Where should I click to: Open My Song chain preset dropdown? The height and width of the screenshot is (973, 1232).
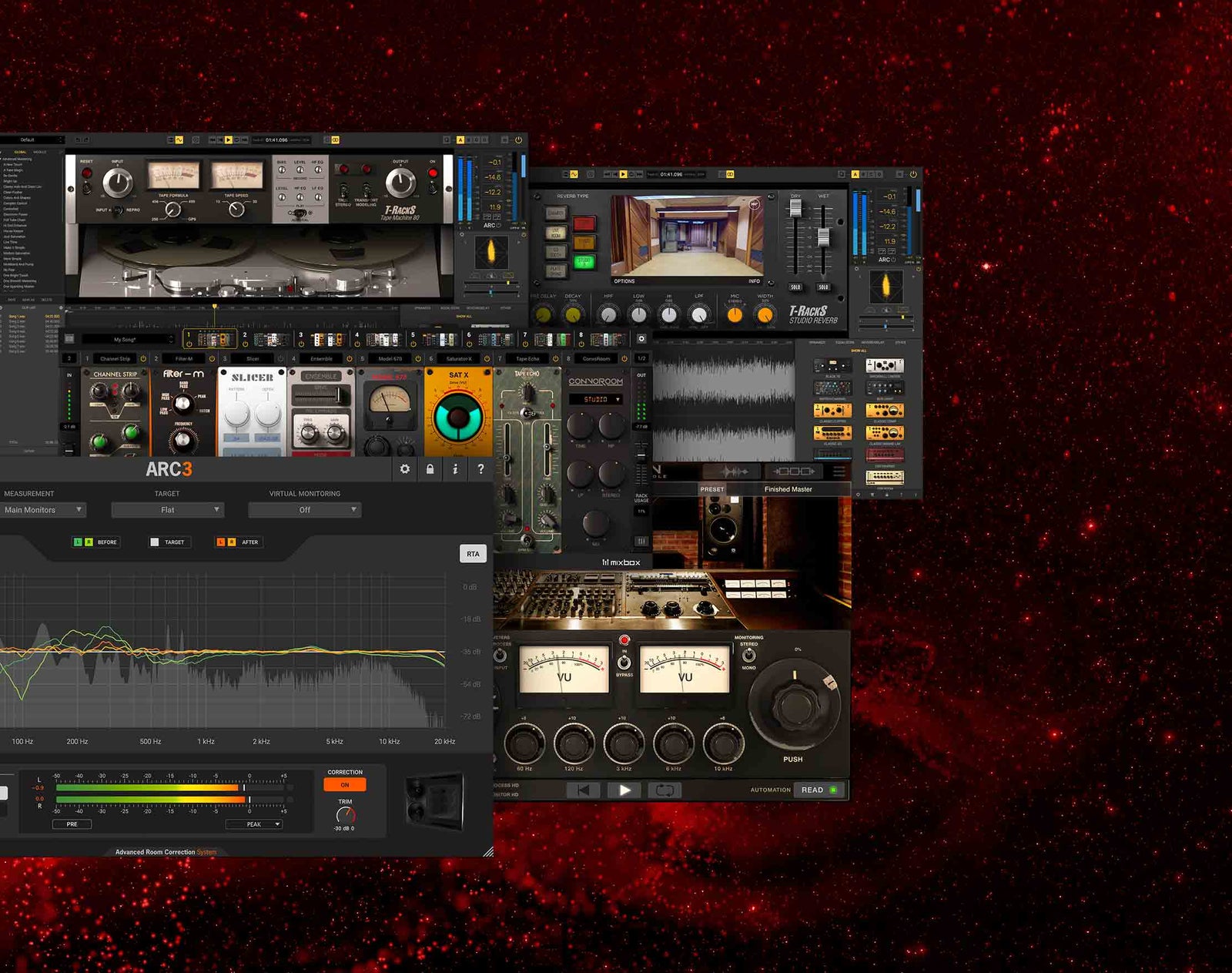pyautogui.click(x=129, y=339)
